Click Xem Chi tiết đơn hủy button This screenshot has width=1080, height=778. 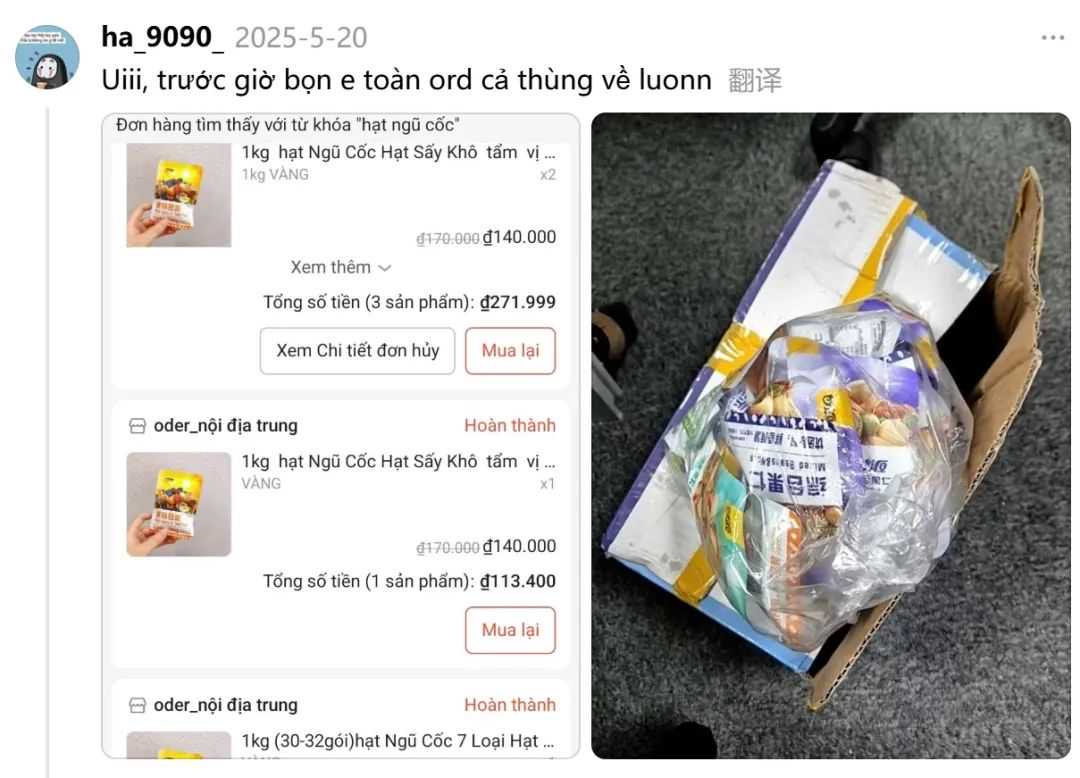357,351
